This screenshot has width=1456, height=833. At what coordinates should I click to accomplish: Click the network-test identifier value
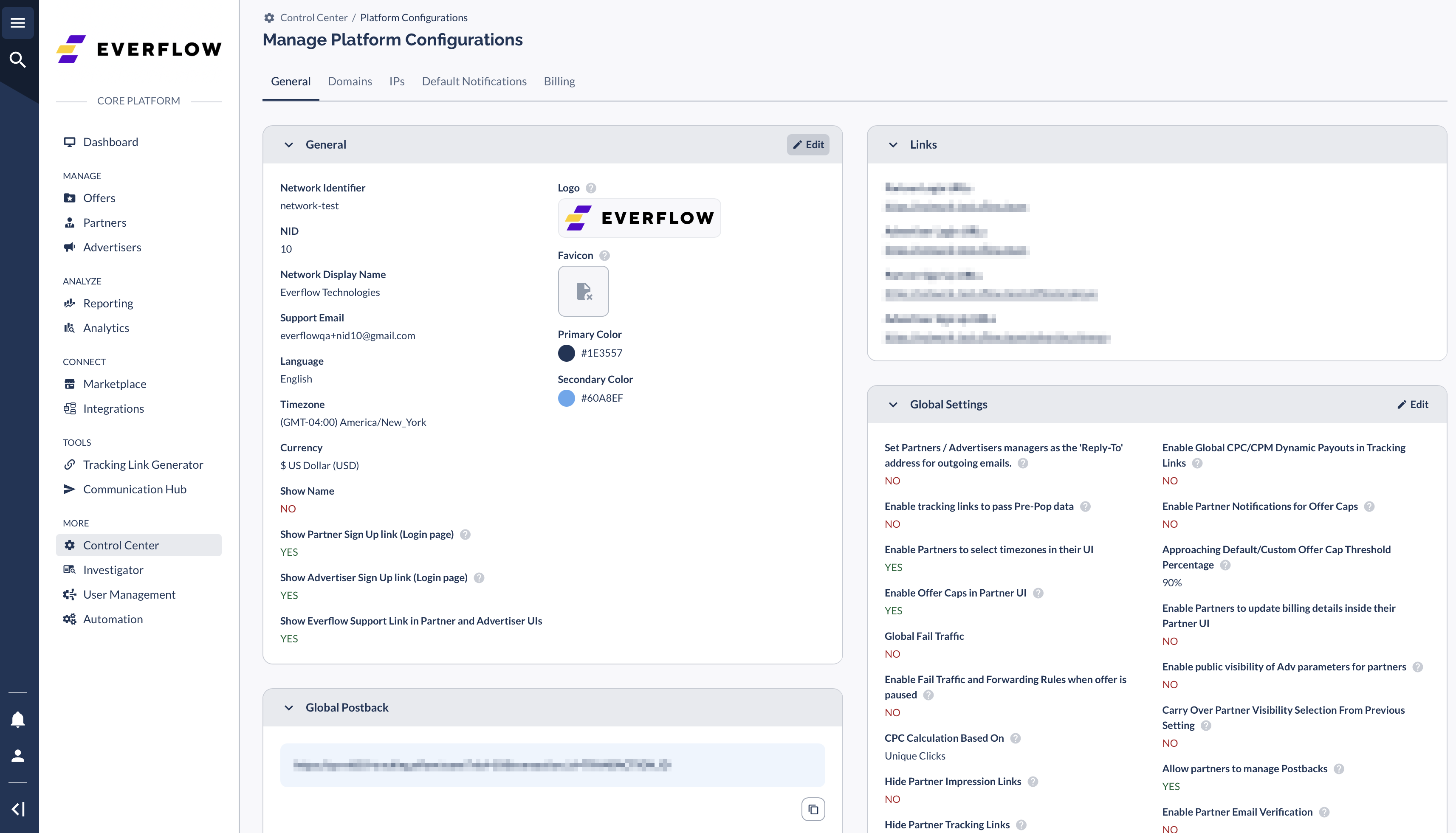309,206
